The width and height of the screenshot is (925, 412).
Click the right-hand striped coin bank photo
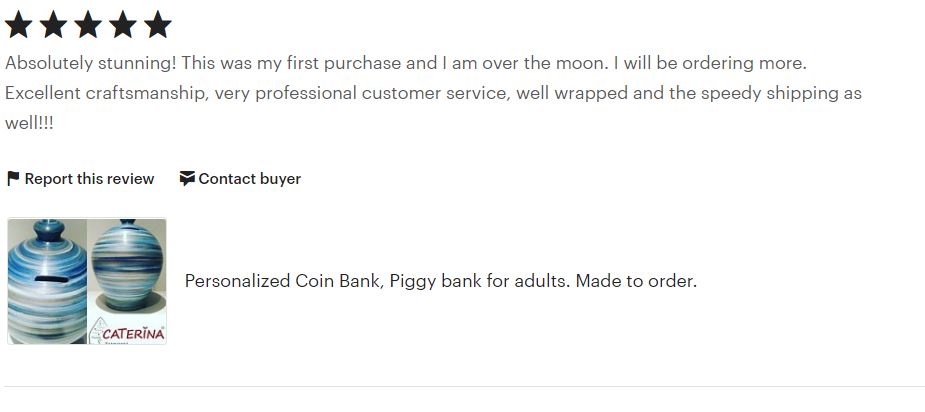point(128,264)
